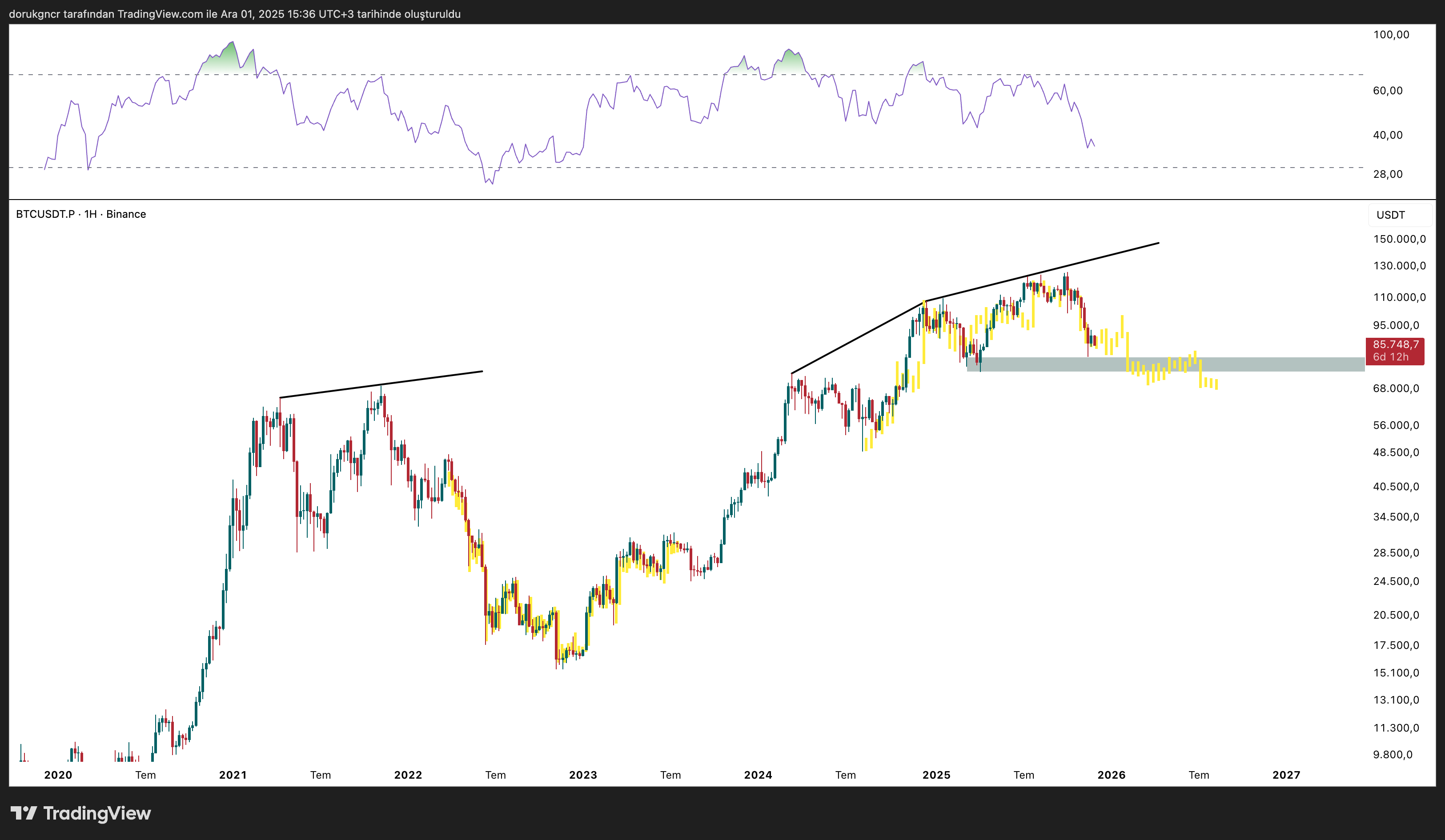Select the 2021 label on time axis
Viewport: 1445px width, 840px height.
pyautogui.click(x=233, y=775)
